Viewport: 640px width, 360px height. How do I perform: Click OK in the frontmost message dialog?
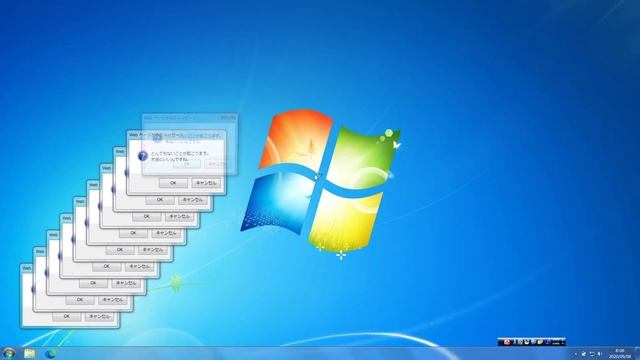pyautogui.click(x=173, y=183)
